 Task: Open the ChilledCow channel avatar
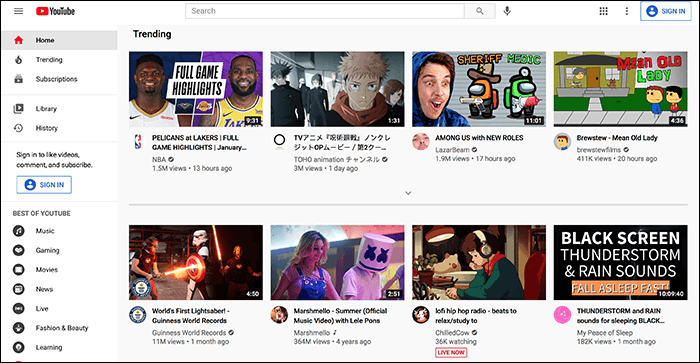pos(421,315)
